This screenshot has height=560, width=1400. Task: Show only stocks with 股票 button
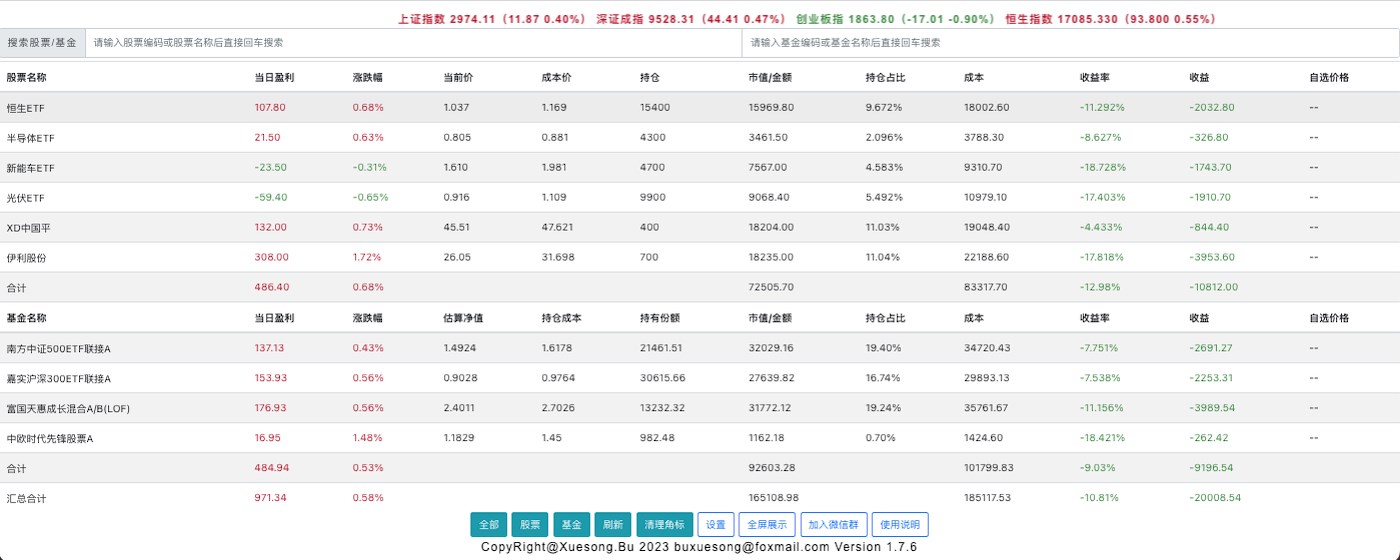[529, 524]
